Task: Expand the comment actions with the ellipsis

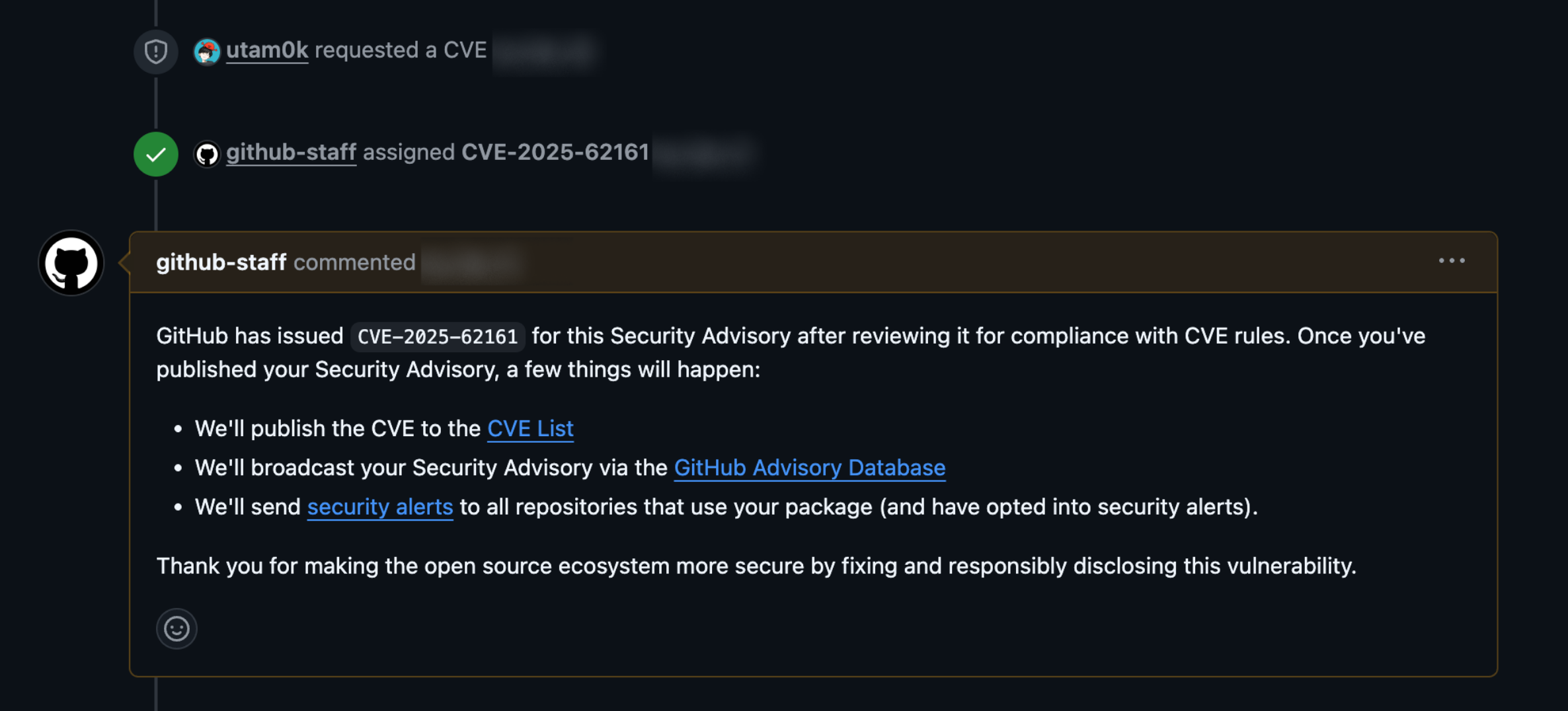Action: 1452,260
